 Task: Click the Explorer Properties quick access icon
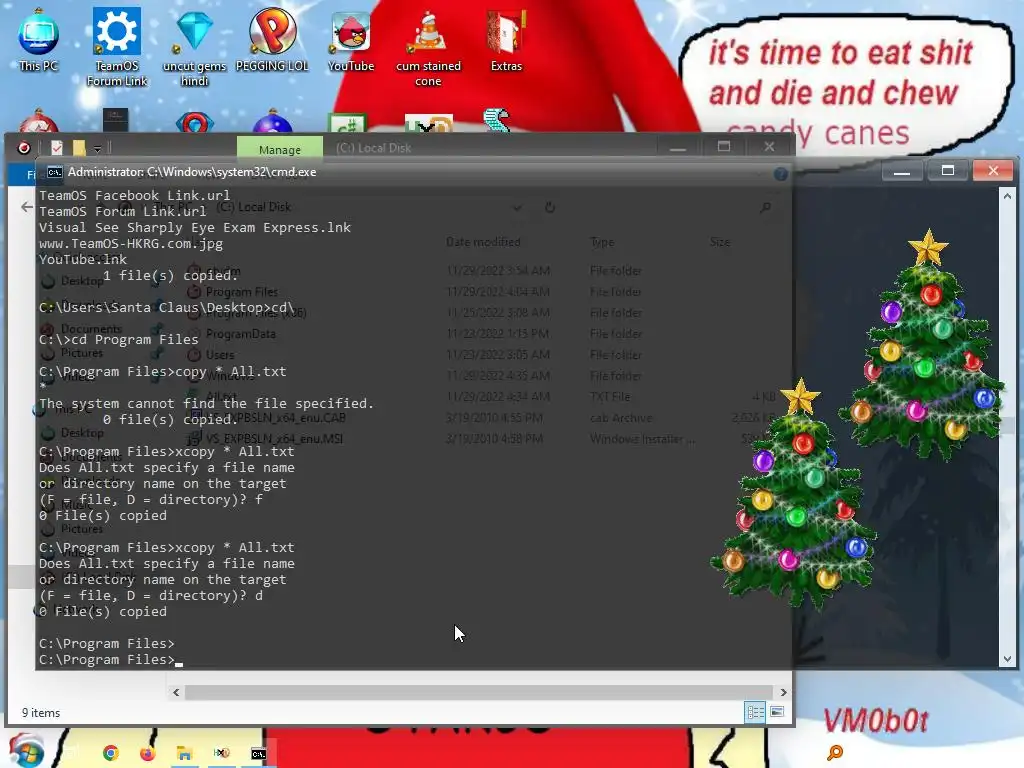pos(57,148)
